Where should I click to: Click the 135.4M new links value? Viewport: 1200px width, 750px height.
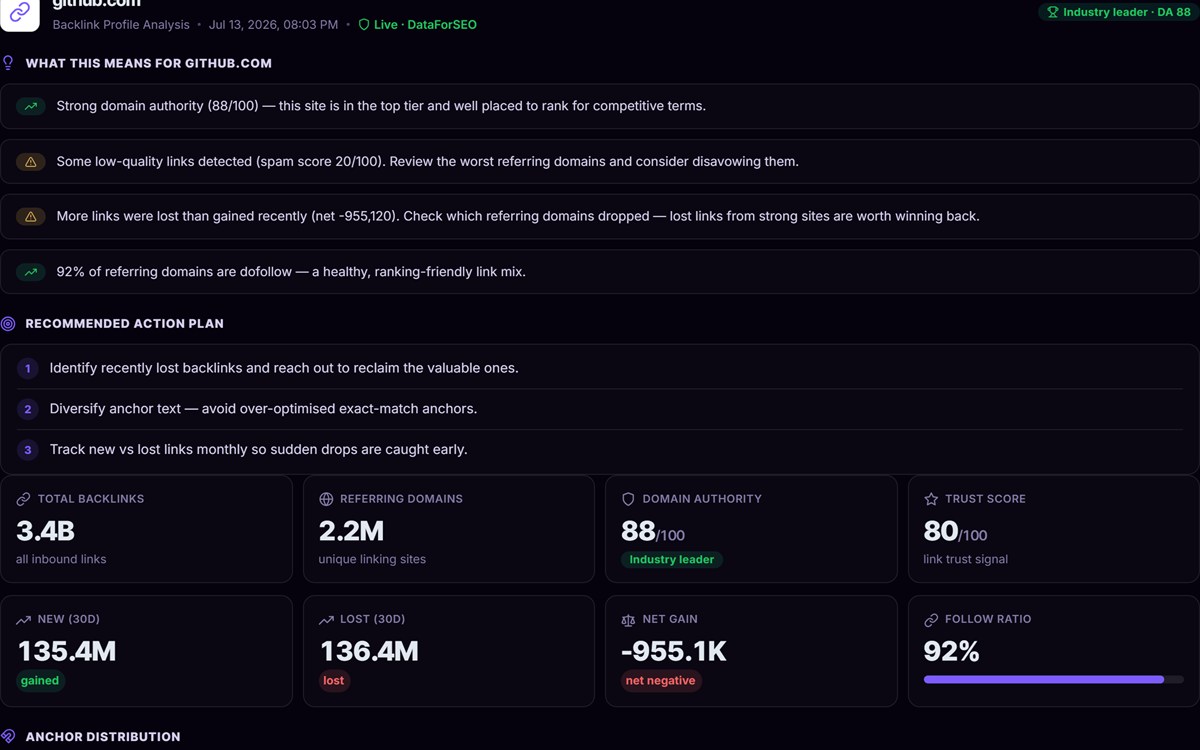tap(67, 652)
